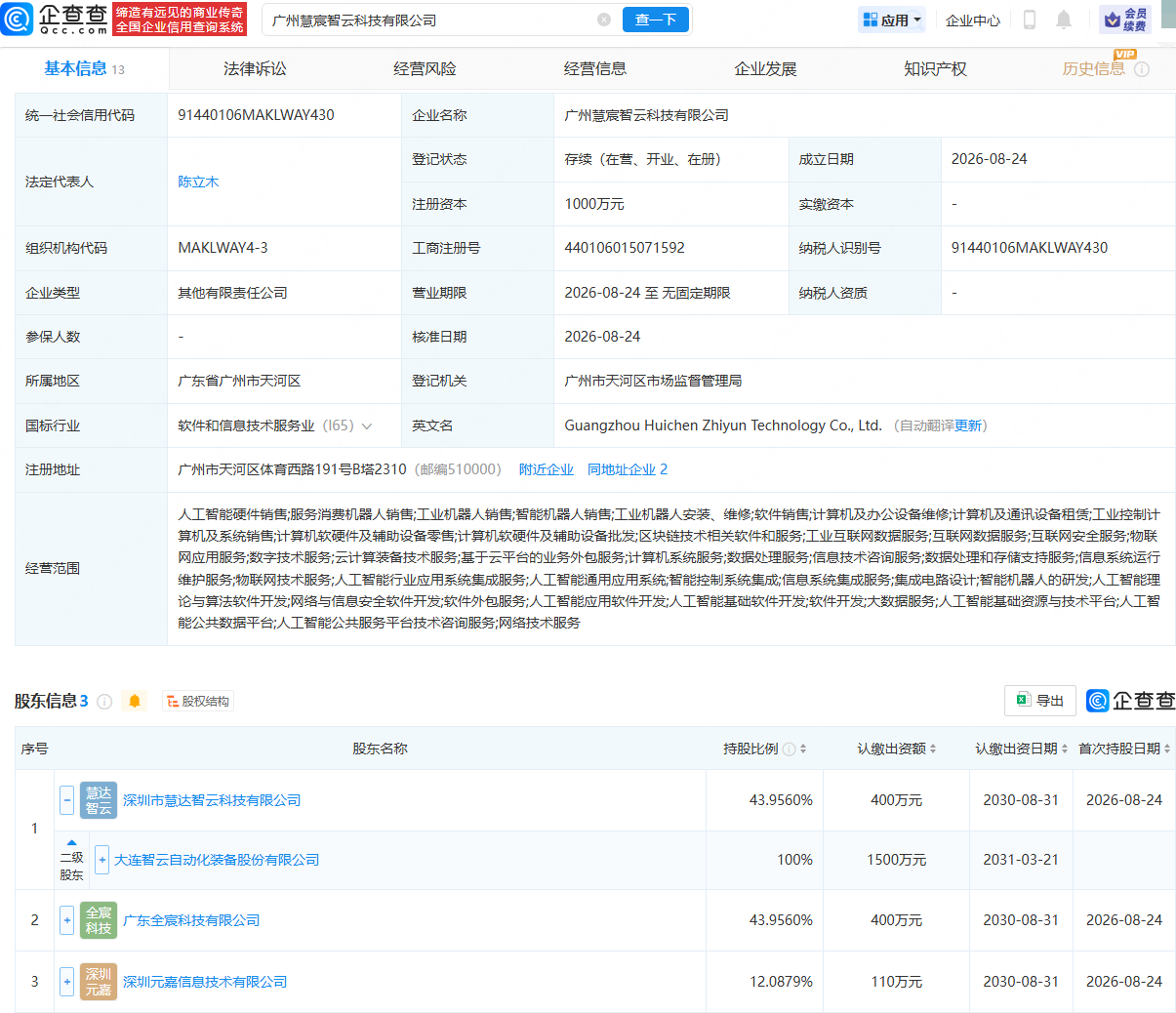Export shareholder list with 导出 button
Screen dimensions: 1176x1013
coord(1040,701)
